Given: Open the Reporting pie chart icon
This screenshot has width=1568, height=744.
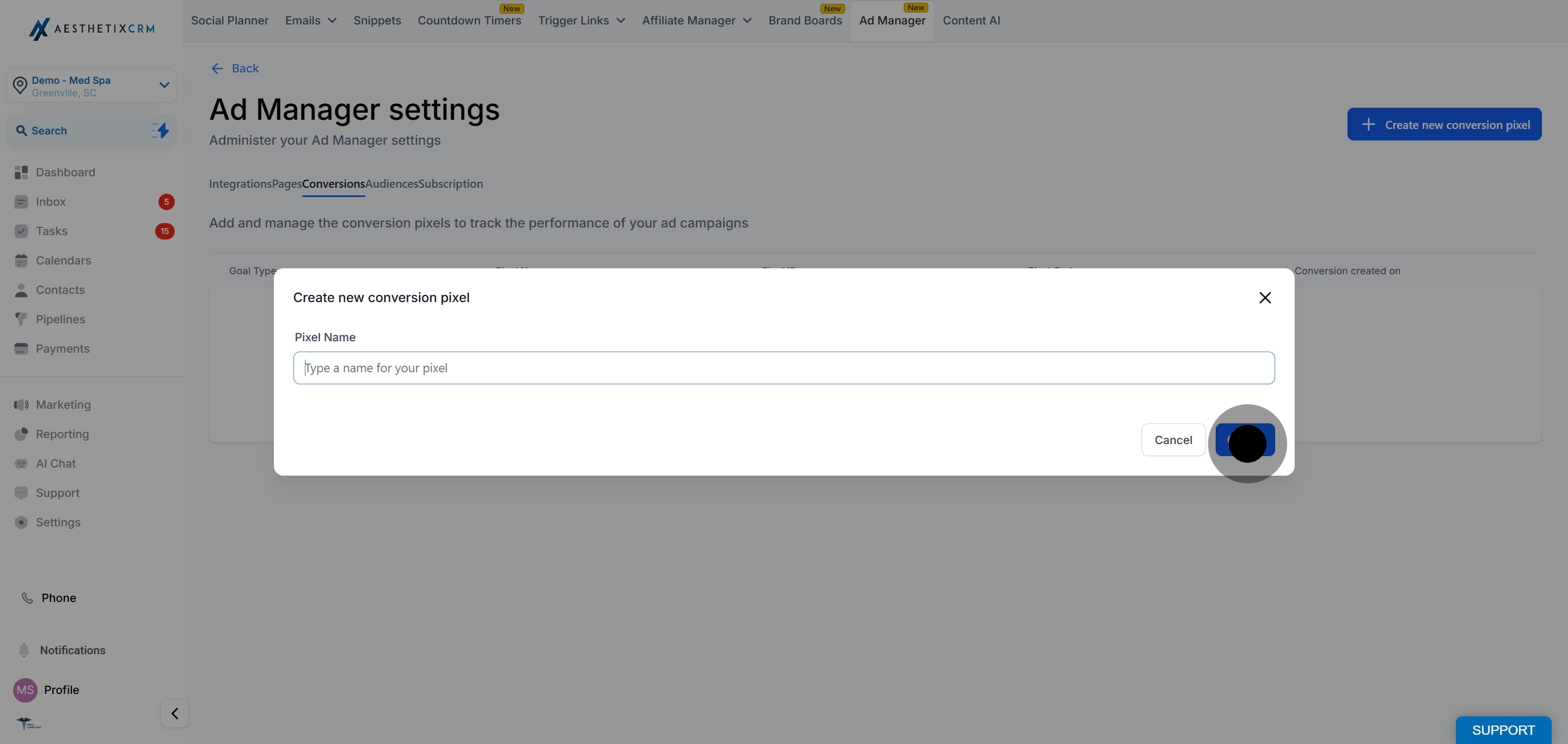Looking at the screenshot, I should click(x=21, y=434).
